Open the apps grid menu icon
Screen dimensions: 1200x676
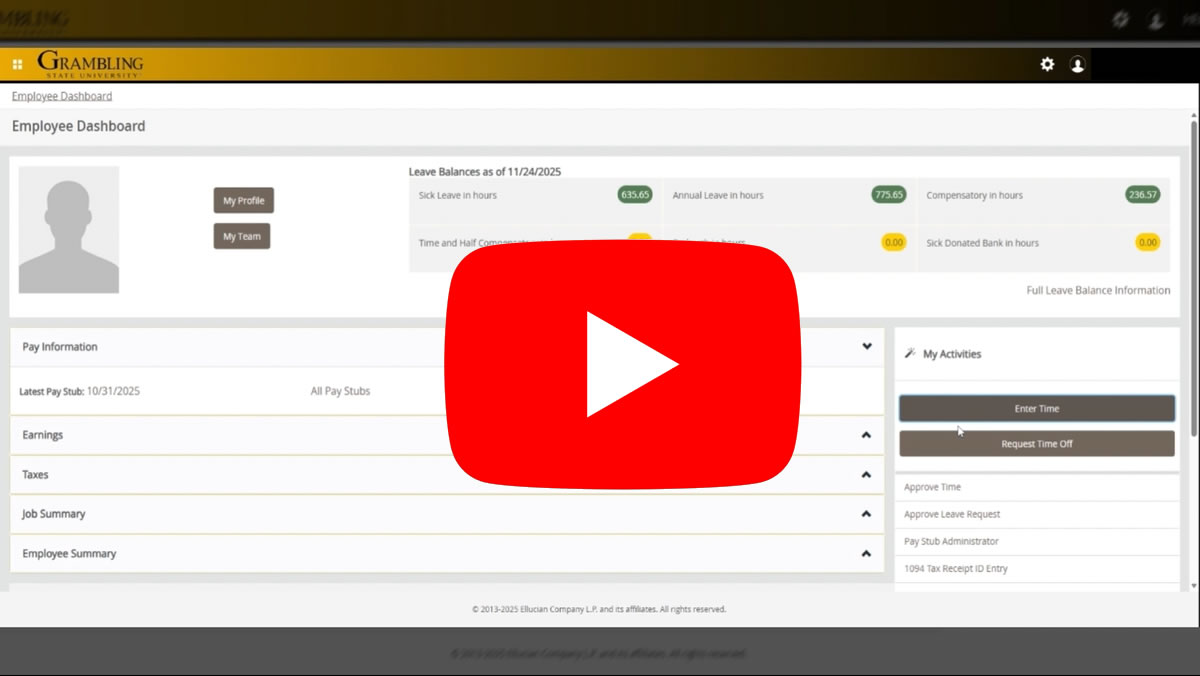click(x=17, y=64)
